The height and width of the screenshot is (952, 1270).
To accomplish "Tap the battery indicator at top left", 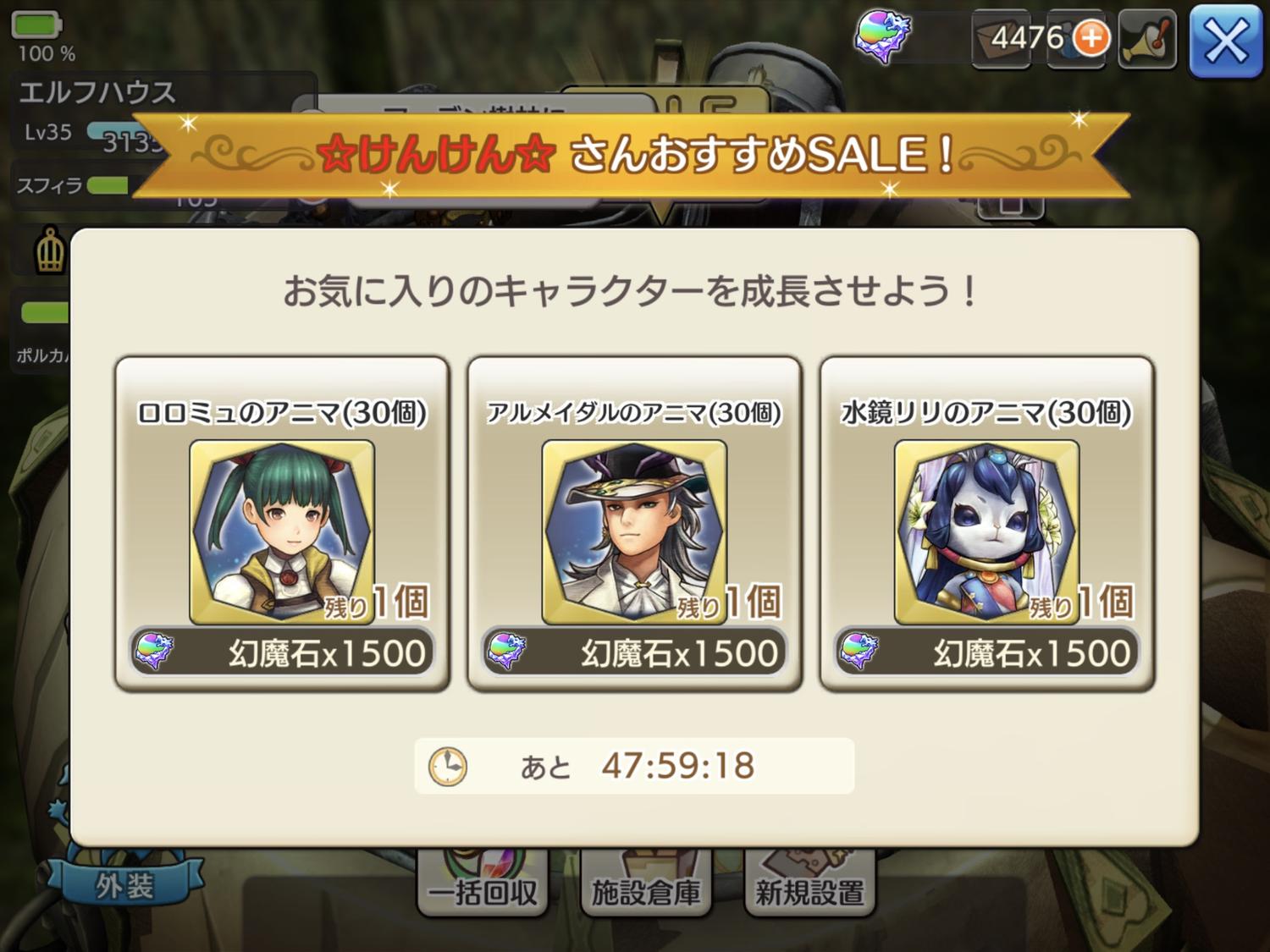I will coord(36,25).
